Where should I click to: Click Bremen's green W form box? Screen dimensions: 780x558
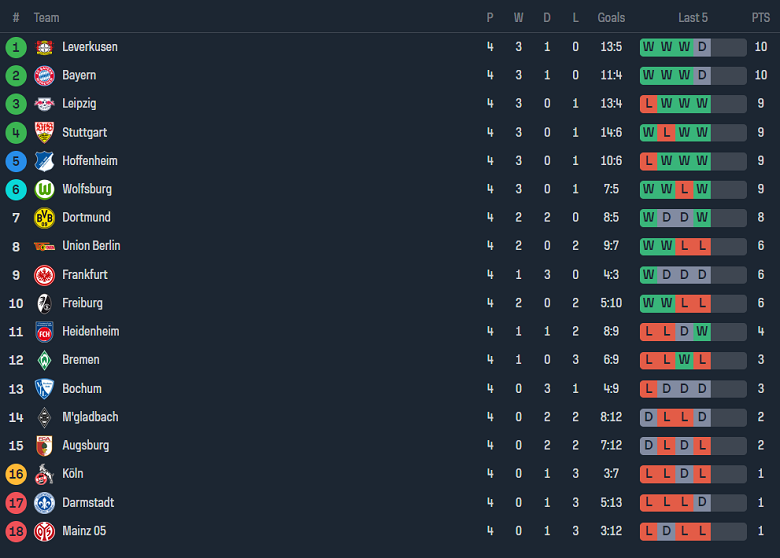[684, 360]
